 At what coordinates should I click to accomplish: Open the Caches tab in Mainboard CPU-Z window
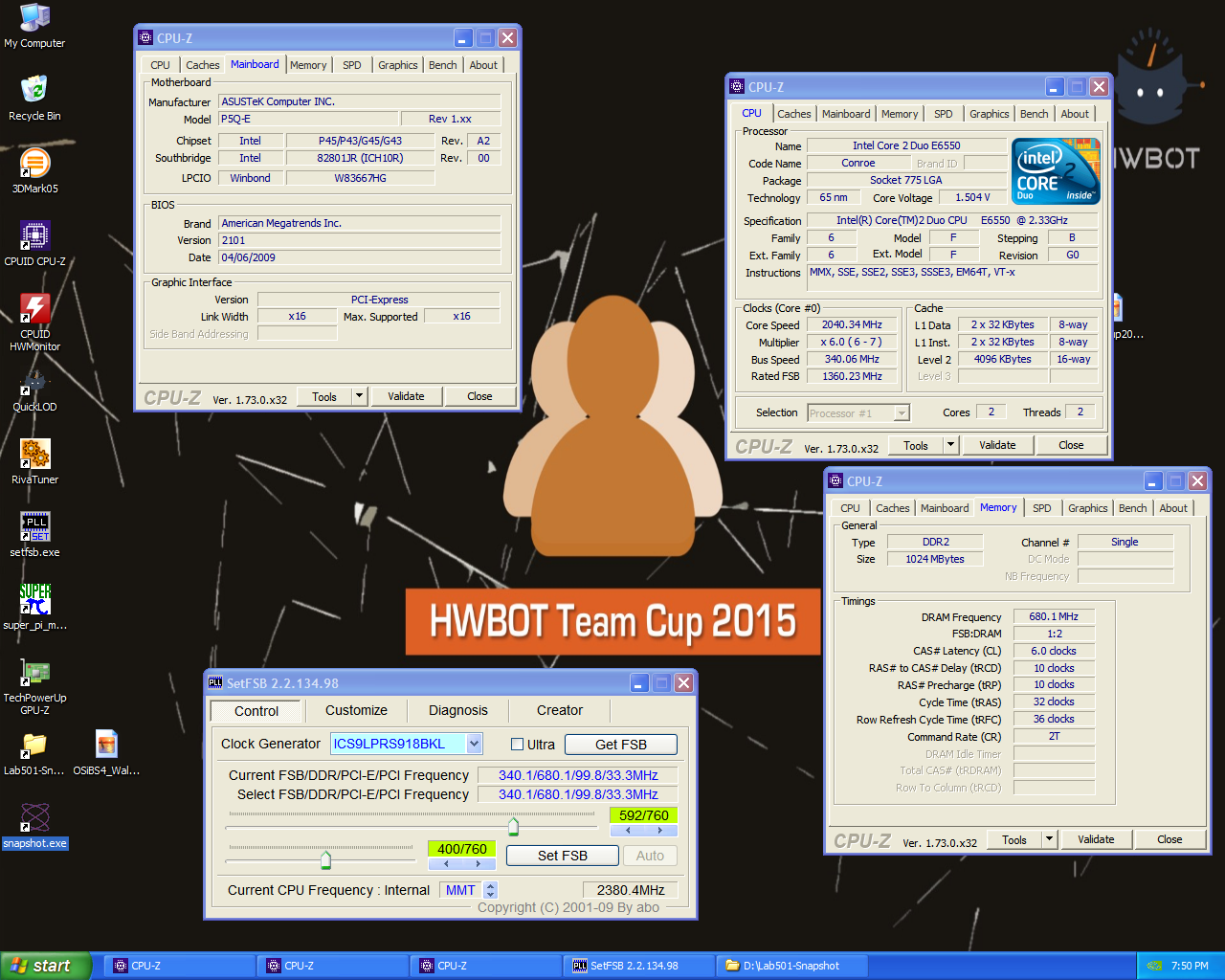[x=202, y=65]
